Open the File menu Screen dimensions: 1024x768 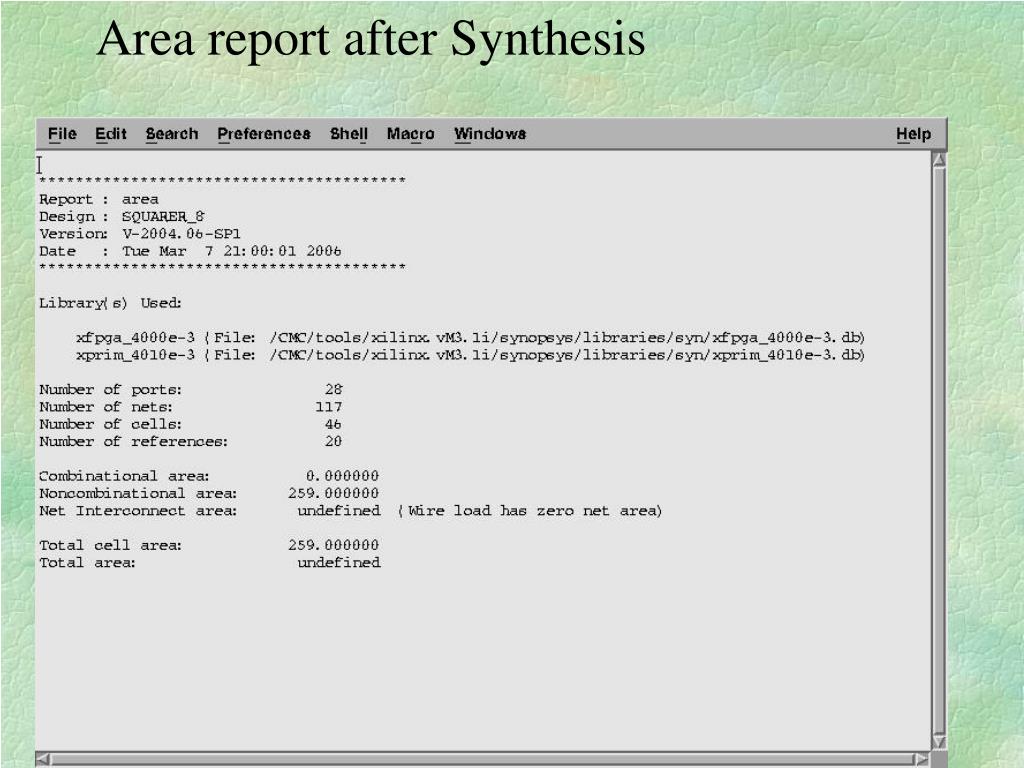62,134
